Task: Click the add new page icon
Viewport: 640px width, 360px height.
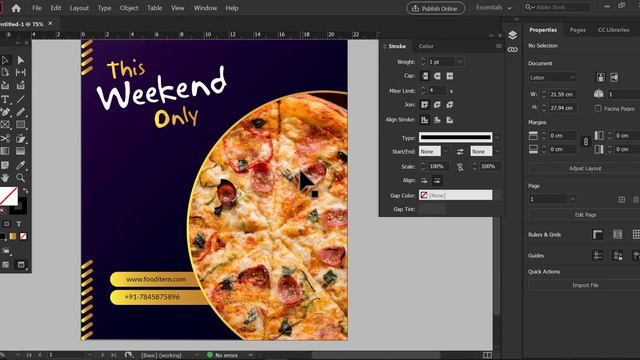Action: coord(622,200)
